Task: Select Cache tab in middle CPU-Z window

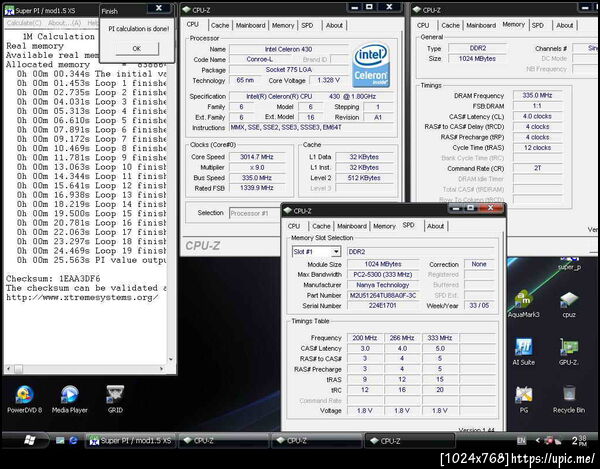Action: coord(220,25)
